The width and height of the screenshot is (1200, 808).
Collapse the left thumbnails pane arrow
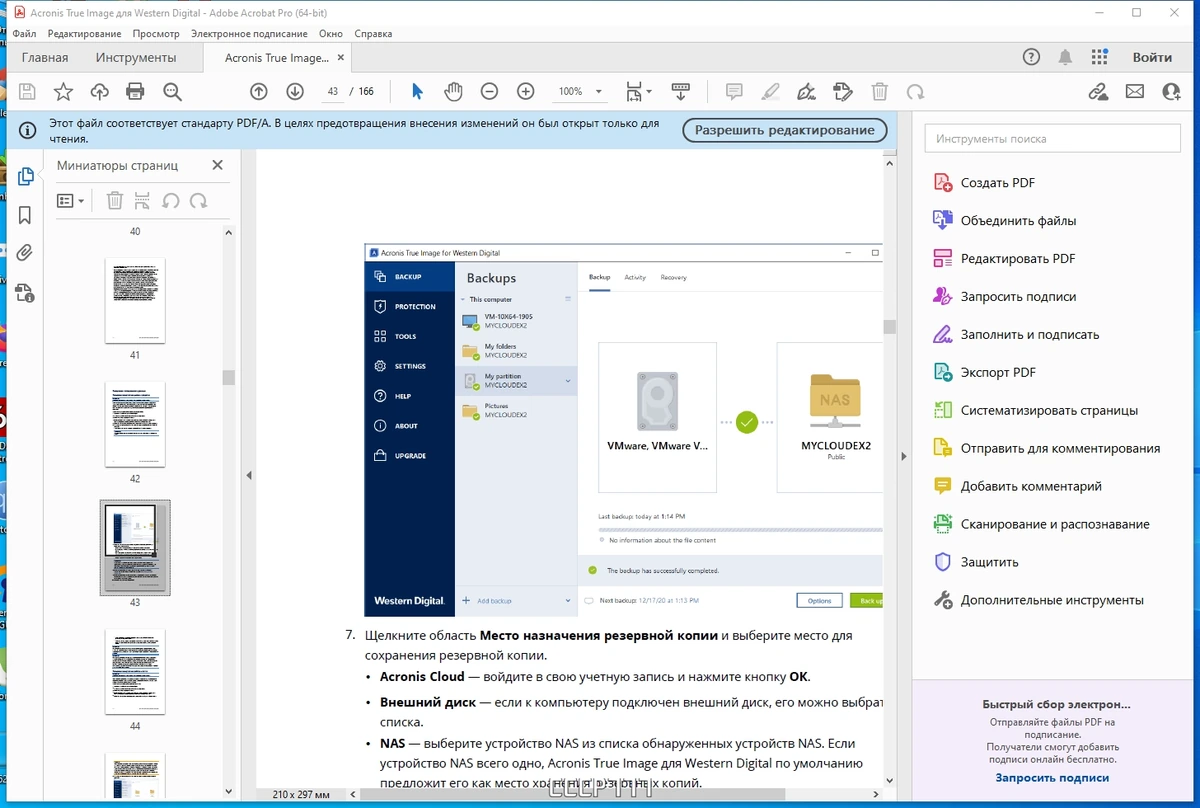249,476
